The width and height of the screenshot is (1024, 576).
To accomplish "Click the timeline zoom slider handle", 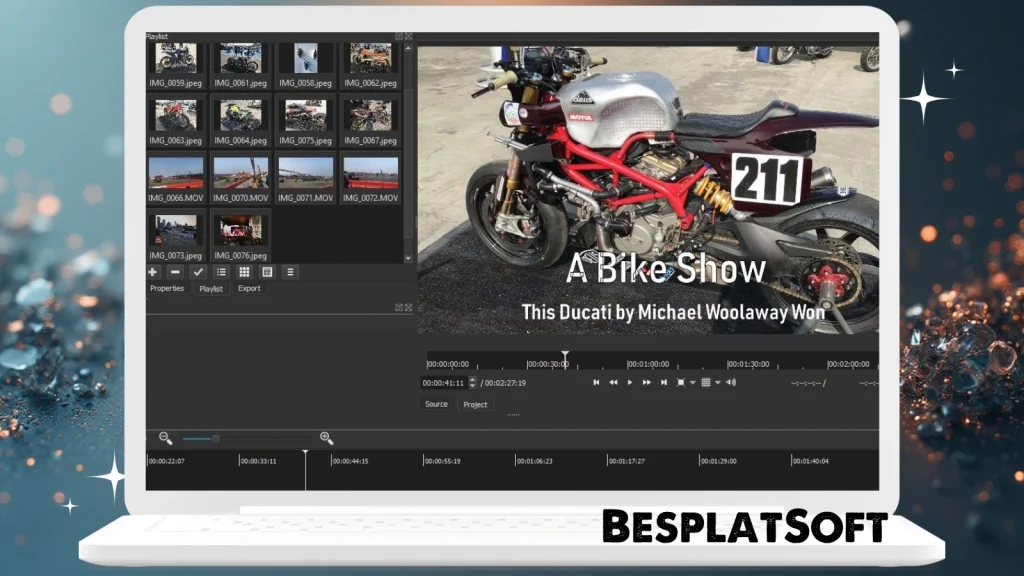I will [215, 438].
